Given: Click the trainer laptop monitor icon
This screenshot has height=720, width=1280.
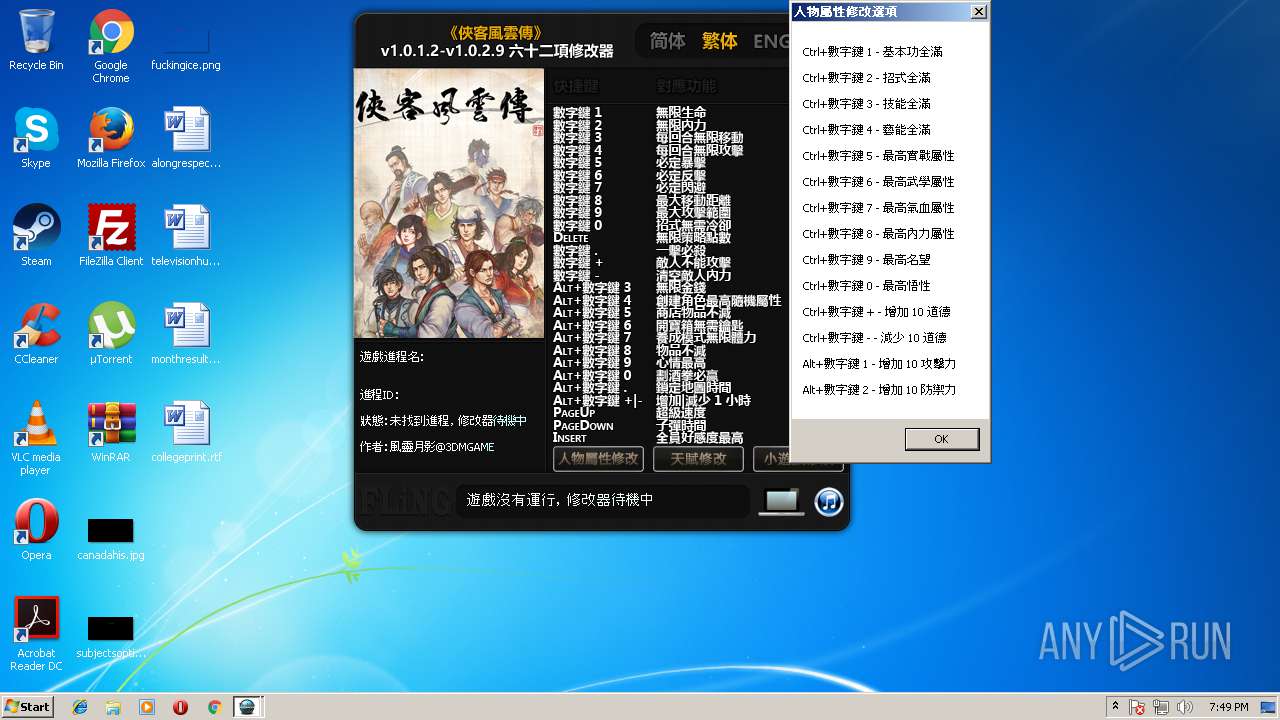Looking at the screenshot, I should [780, 501].
